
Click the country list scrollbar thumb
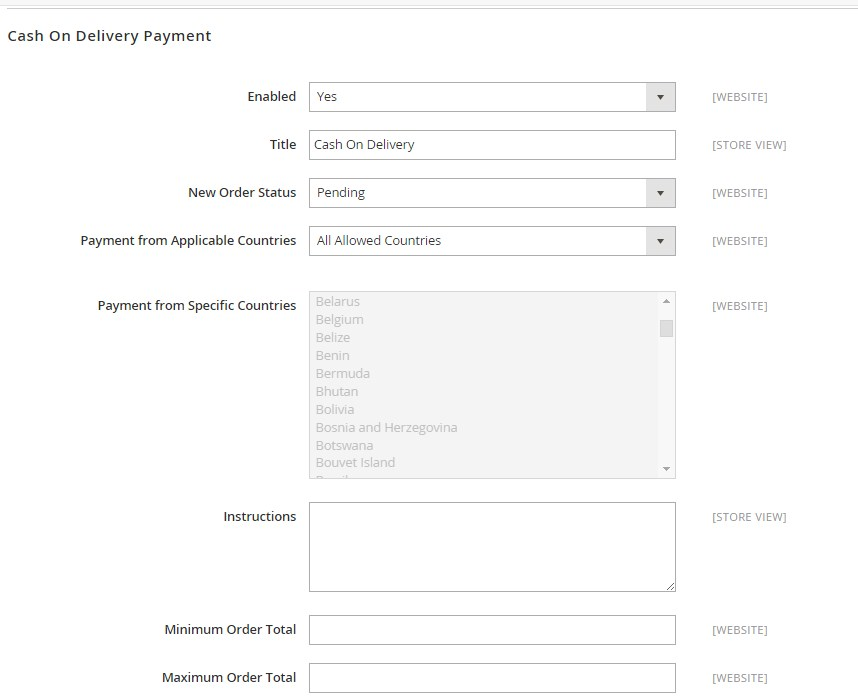[x=666, y=329]
